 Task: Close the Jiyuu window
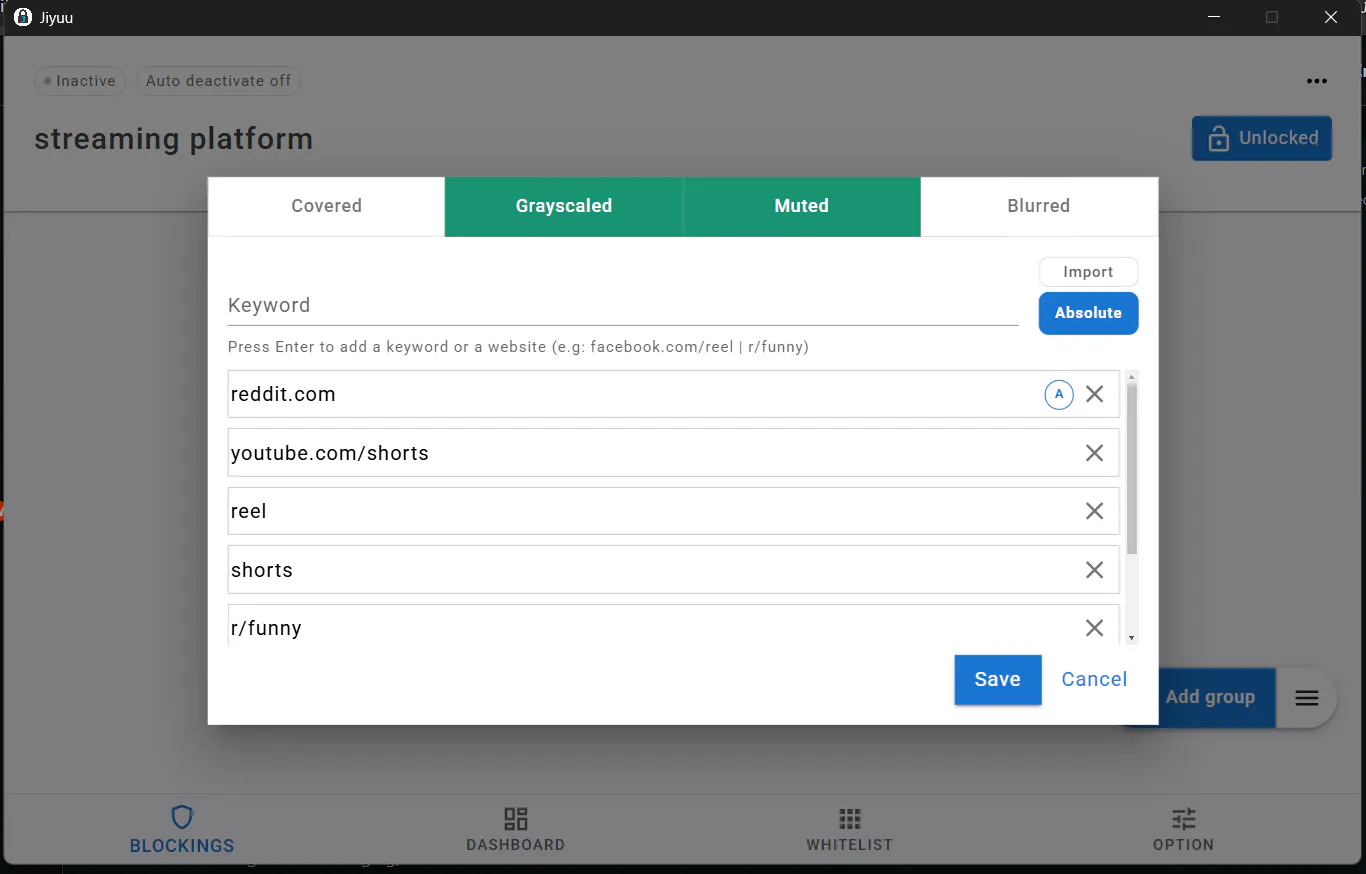tap(1331, 17)
